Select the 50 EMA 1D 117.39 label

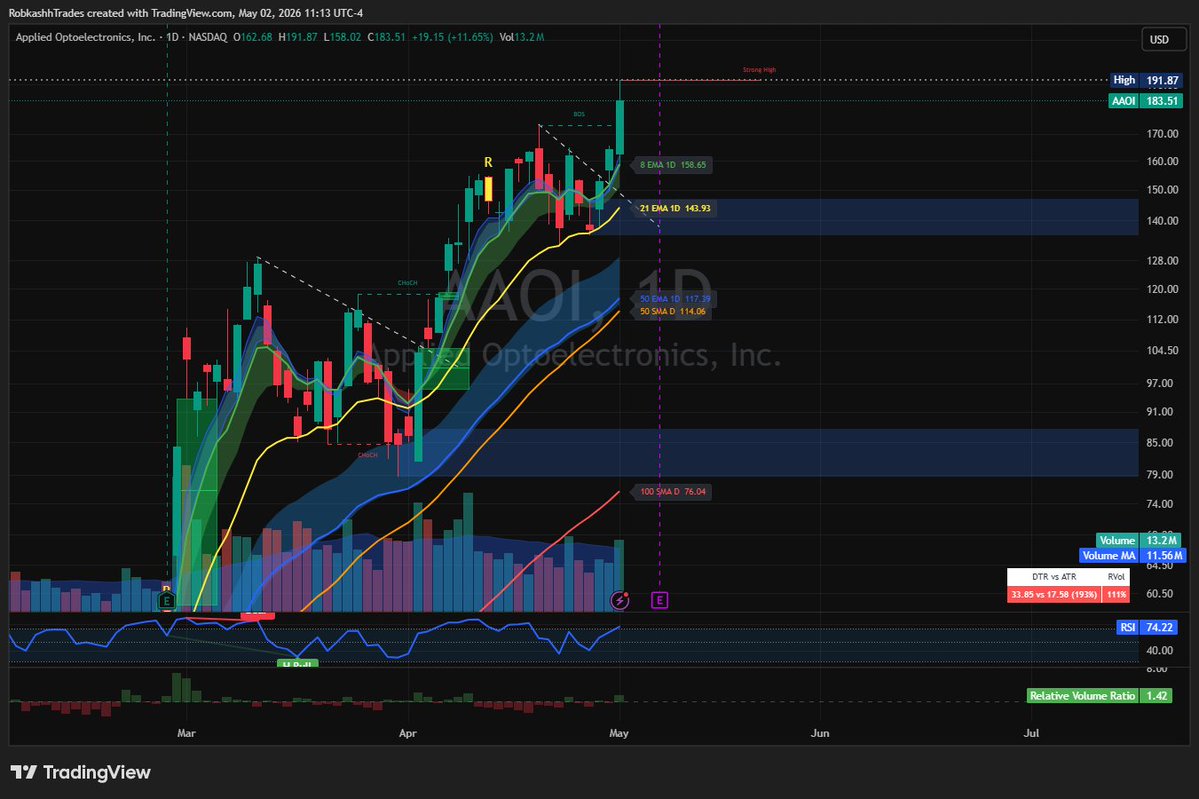coord(675,299)
